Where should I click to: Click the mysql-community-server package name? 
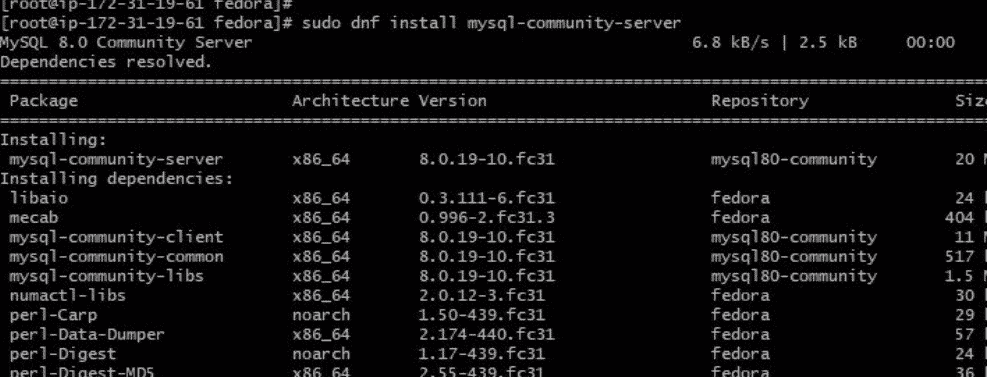click(116, 160)
